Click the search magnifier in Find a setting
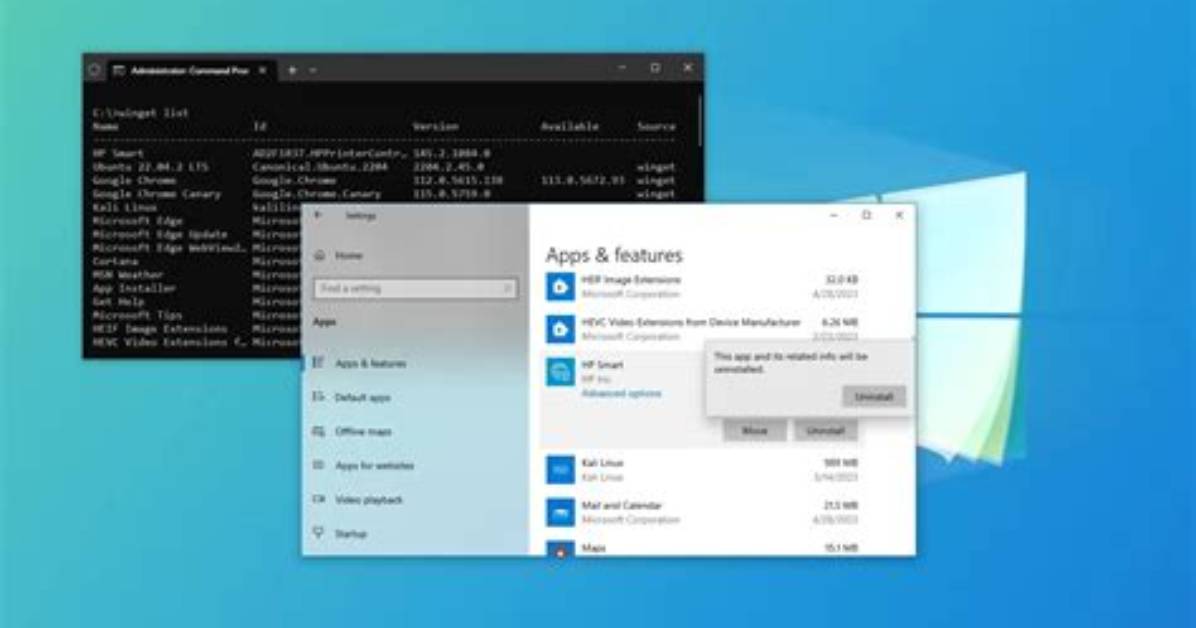The image size is (1196, 628). point(506,288)
